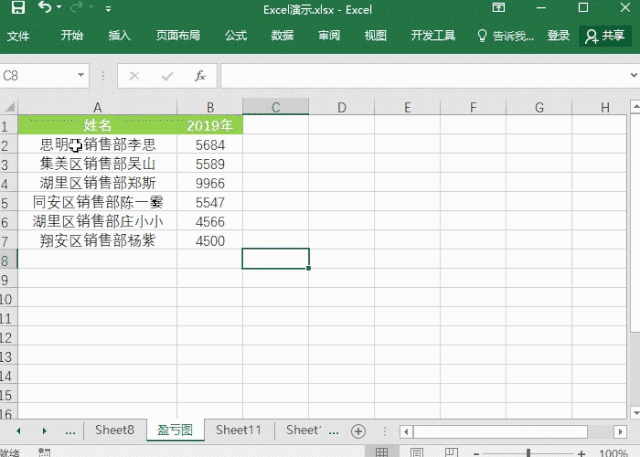
Task: Switch to Normal view icon
Action: (x=381, y=452)
